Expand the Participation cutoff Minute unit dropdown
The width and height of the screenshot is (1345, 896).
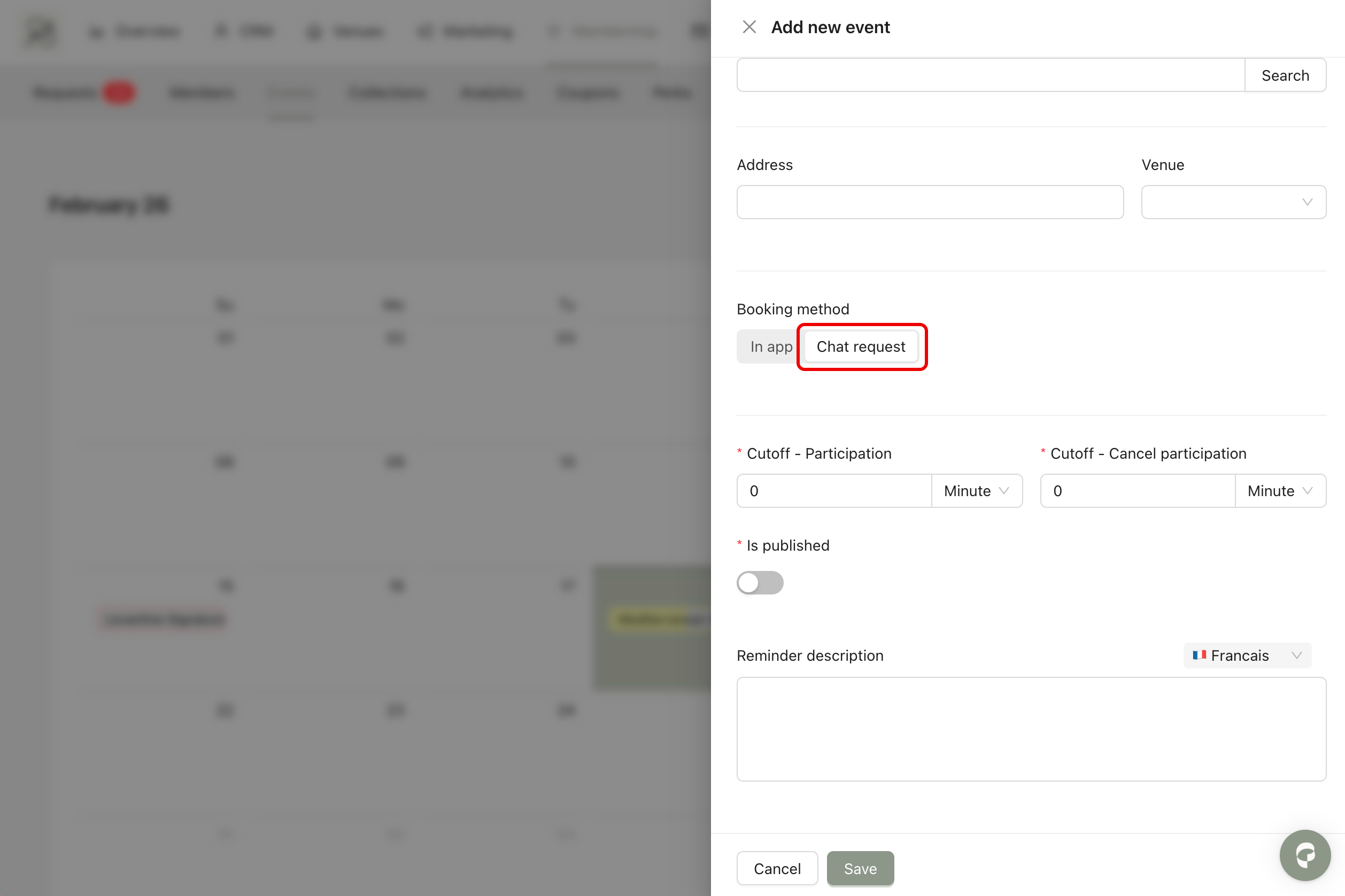tap(977, 491)
